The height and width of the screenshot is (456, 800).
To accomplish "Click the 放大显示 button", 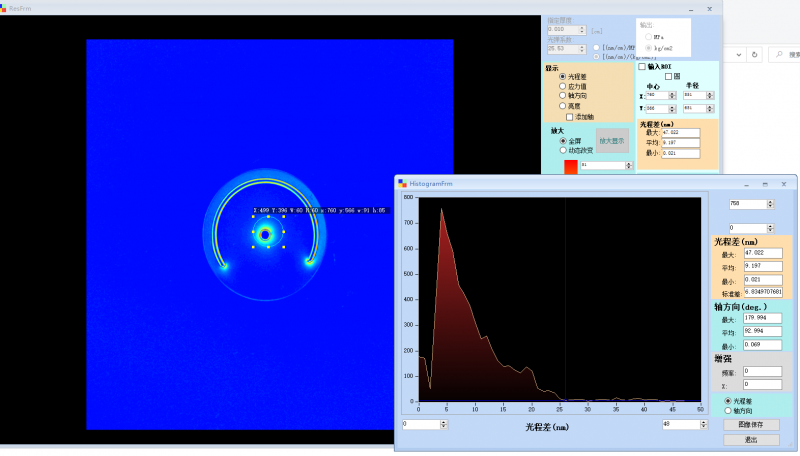I will click(x=611, y=141).
